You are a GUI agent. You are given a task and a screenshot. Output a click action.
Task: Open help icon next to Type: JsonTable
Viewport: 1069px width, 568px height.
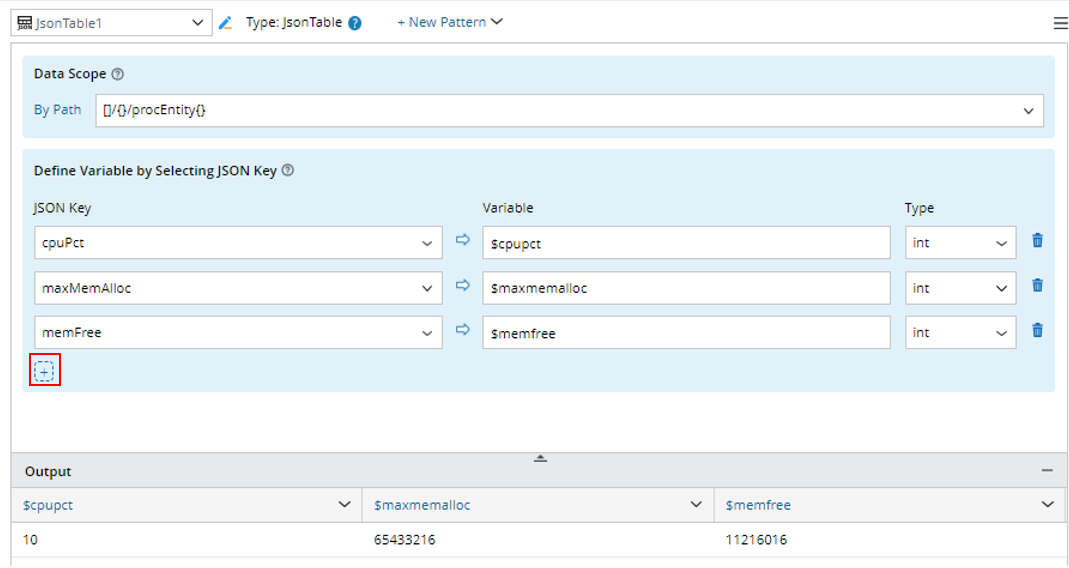pyautogui.click(x=355, y=23)
